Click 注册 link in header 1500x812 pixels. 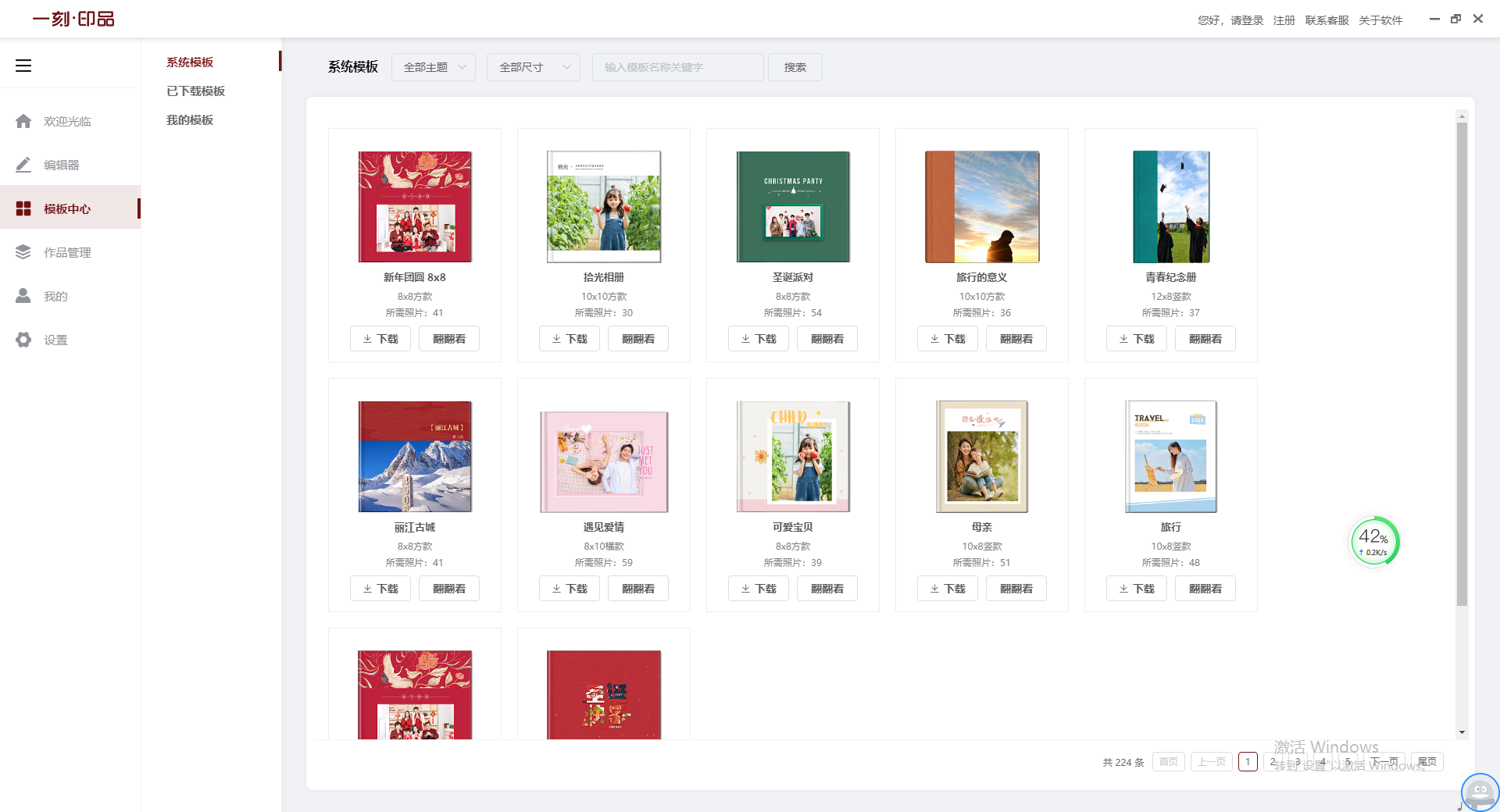[1284, 20]
